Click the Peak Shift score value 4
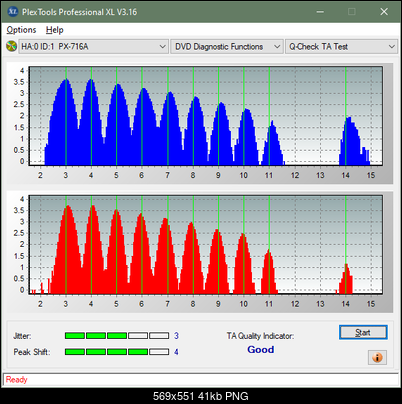402x404 pixels. coord(176,352)
